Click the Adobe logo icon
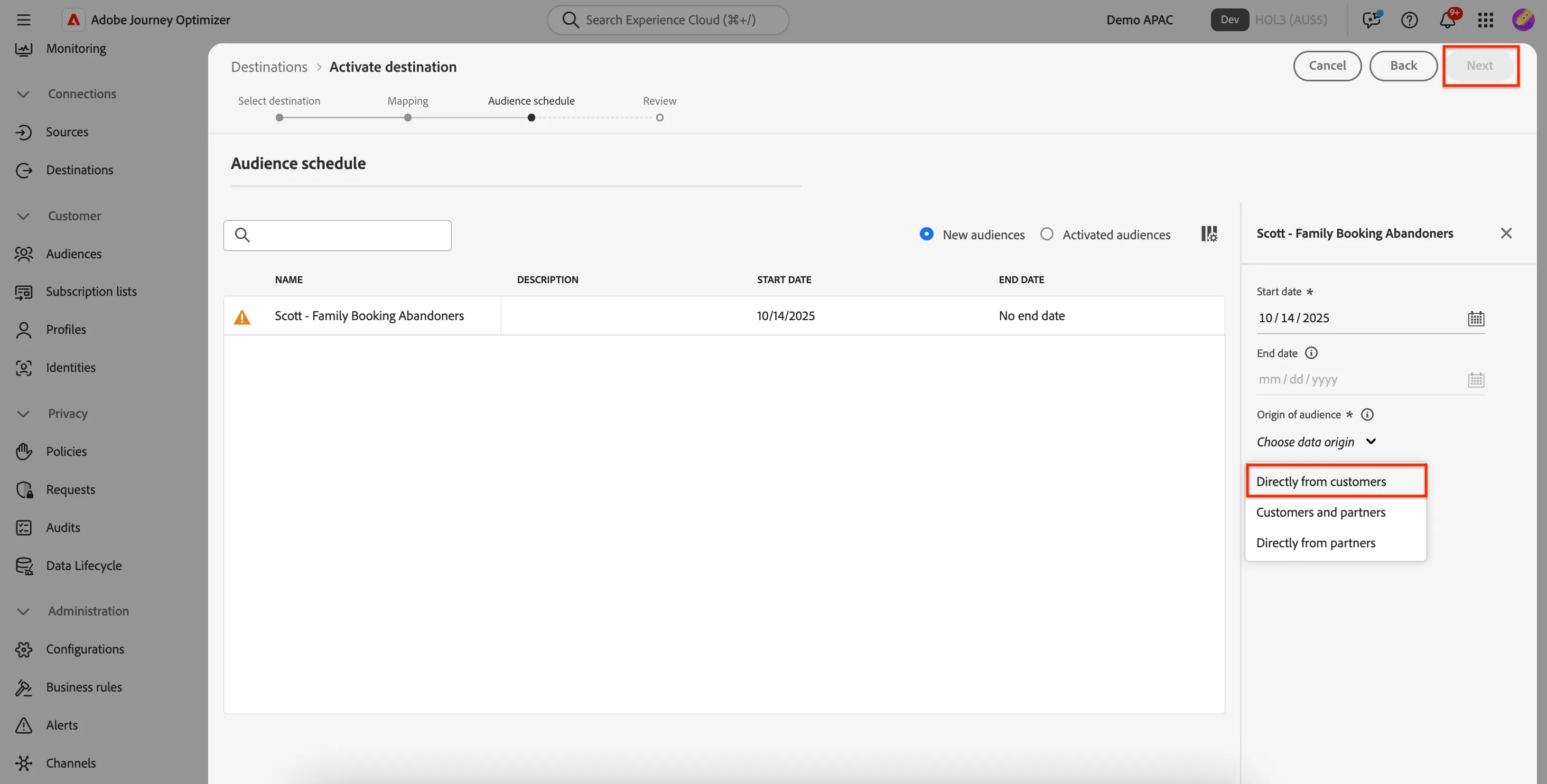The width and height of the screenshot is (1547, 784). (73, 20)
